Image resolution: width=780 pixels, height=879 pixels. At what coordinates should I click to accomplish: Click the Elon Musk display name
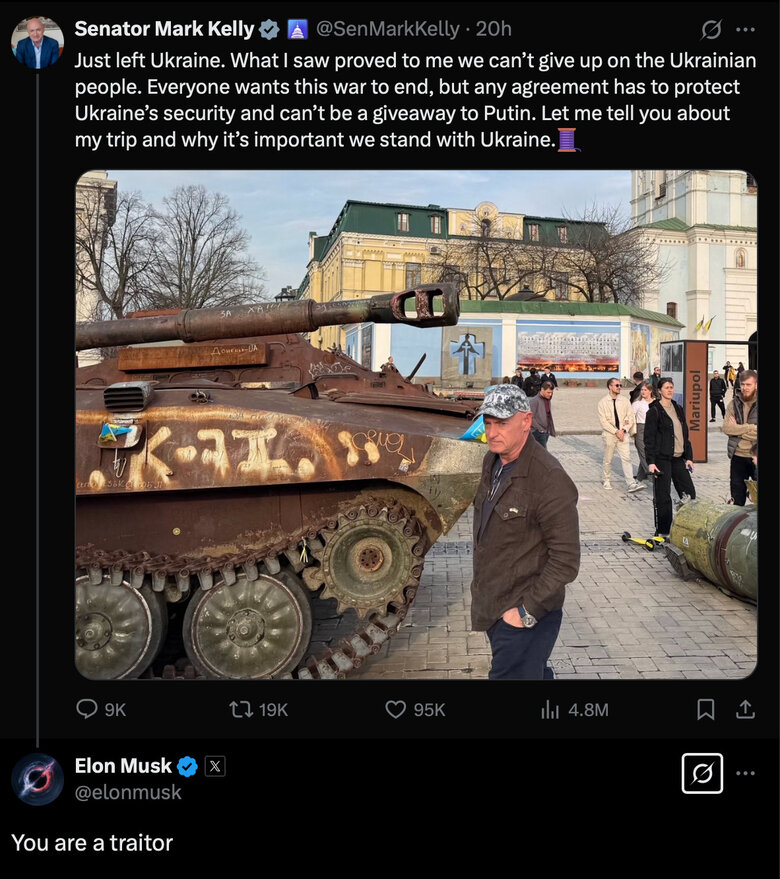123,766
